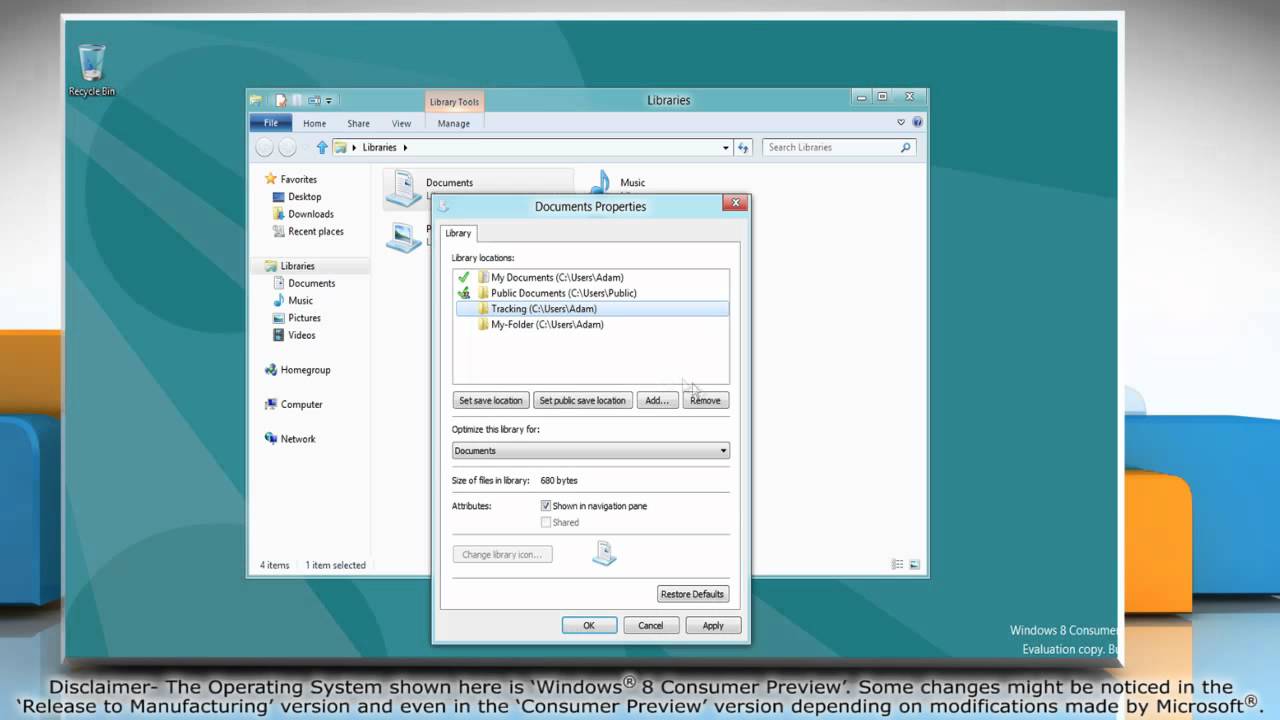Select the Music library icon in the file pane
This screenshot has width=1280, height=720.
pyautogui.click(x=600, y=183)
